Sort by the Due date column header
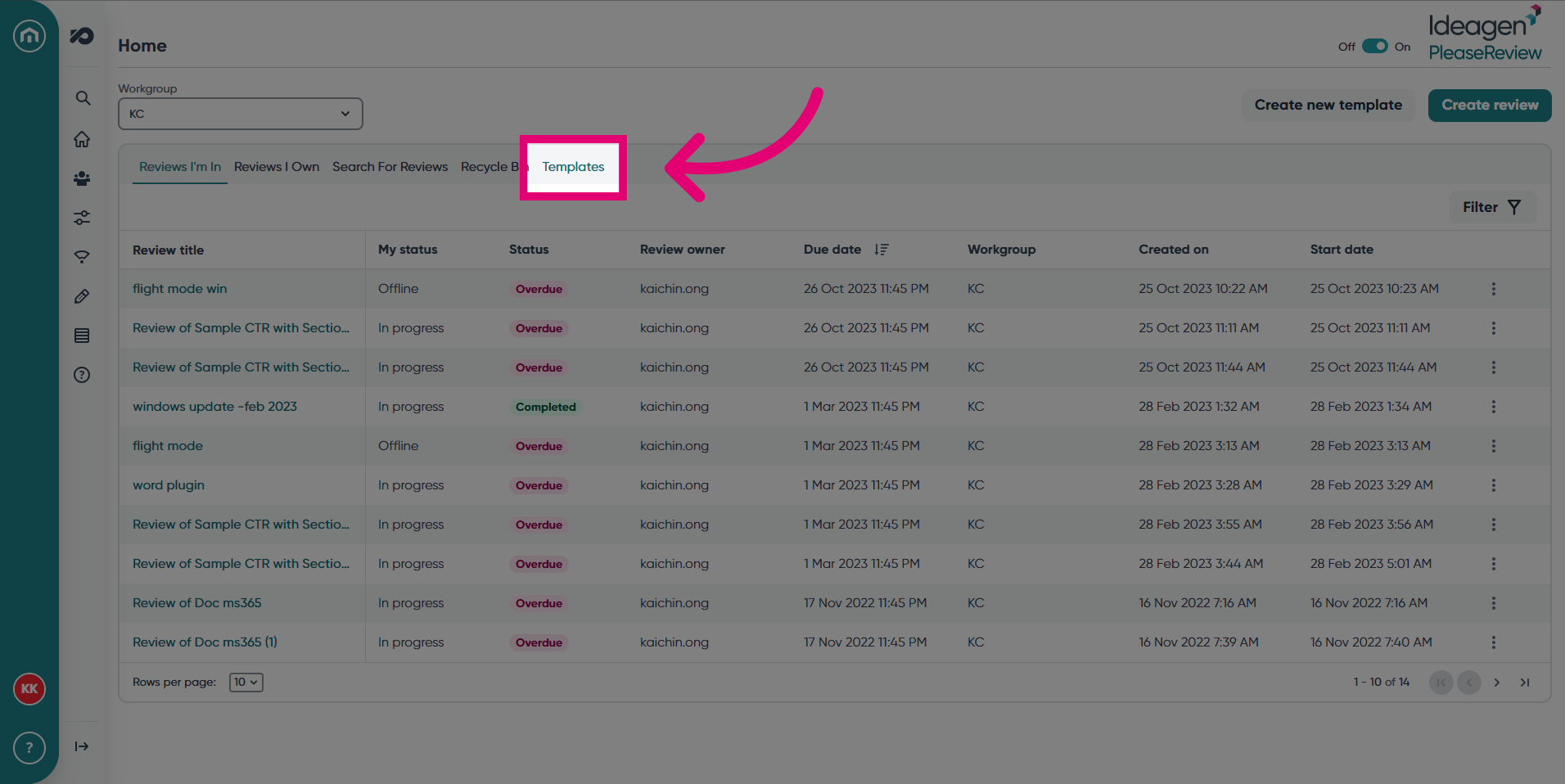1565x784 pixels. coord(832,250)
